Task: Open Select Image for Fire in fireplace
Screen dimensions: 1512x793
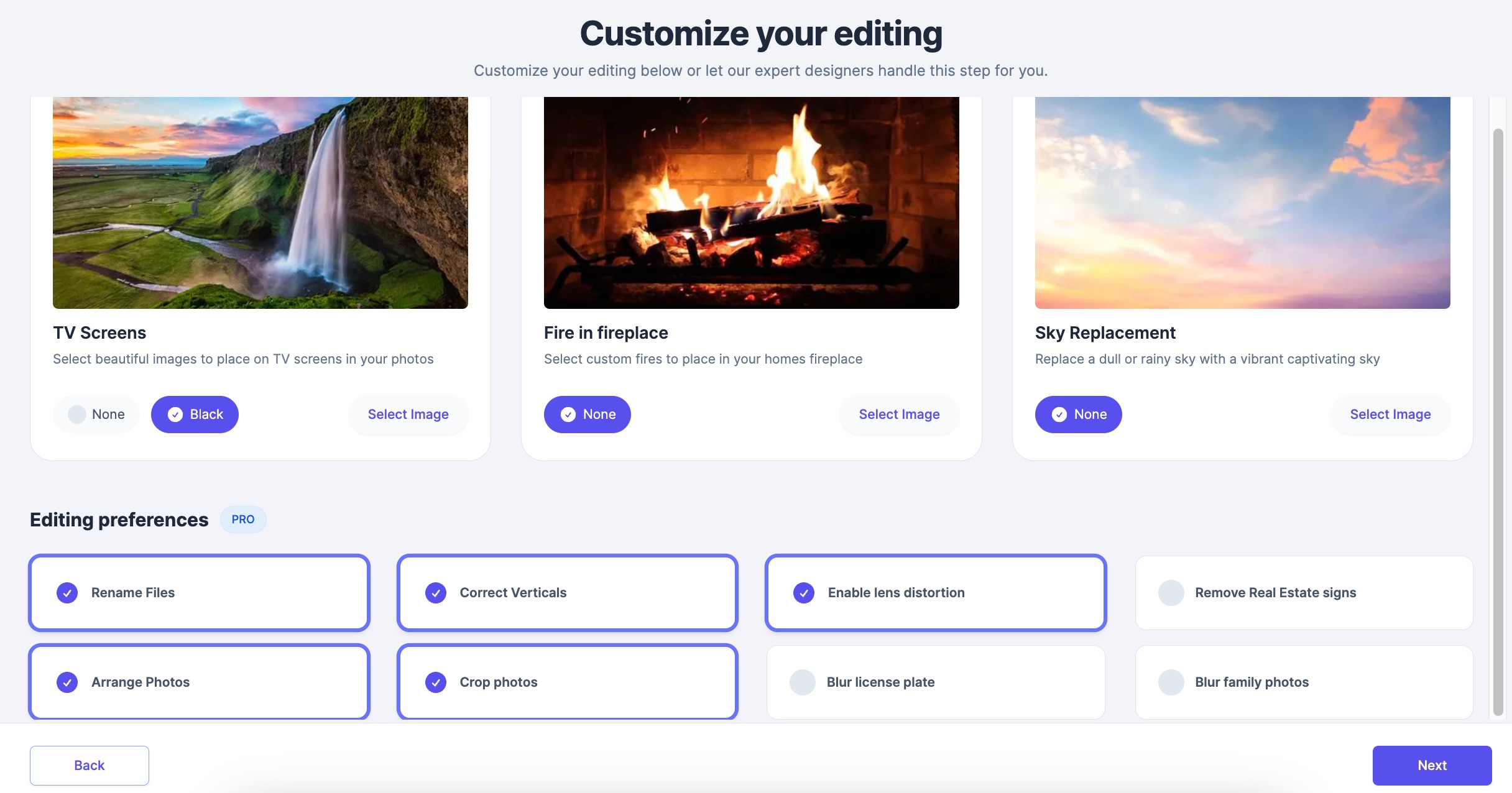Action: 899,415
